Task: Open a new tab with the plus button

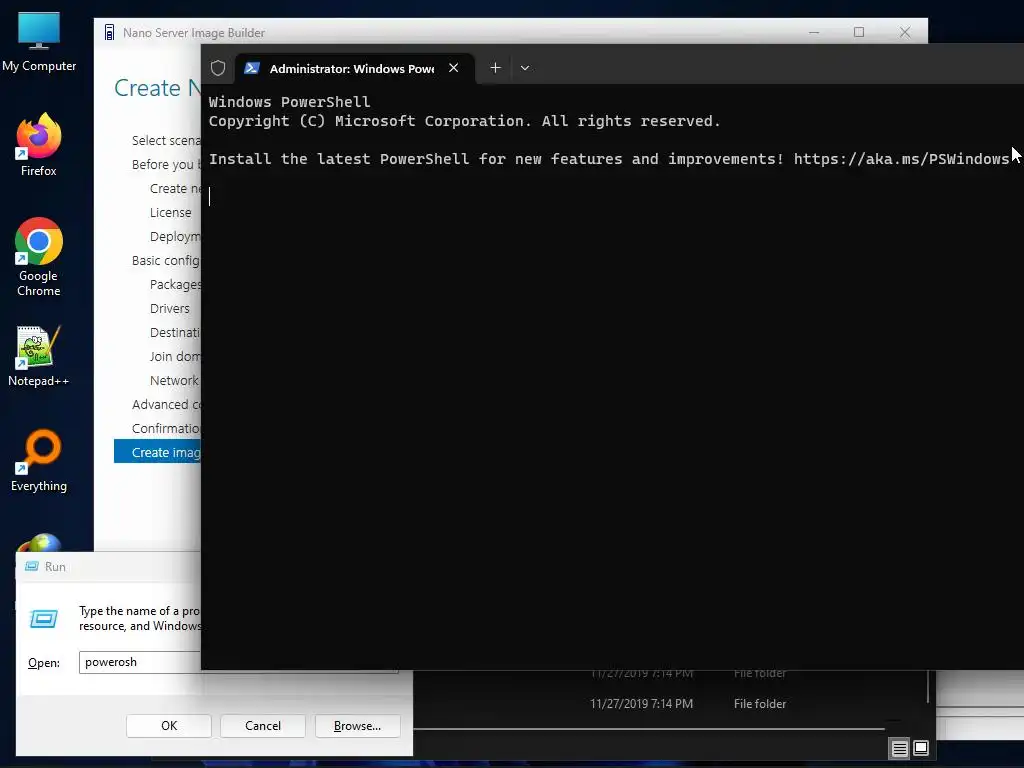Action: pos(496,68)
